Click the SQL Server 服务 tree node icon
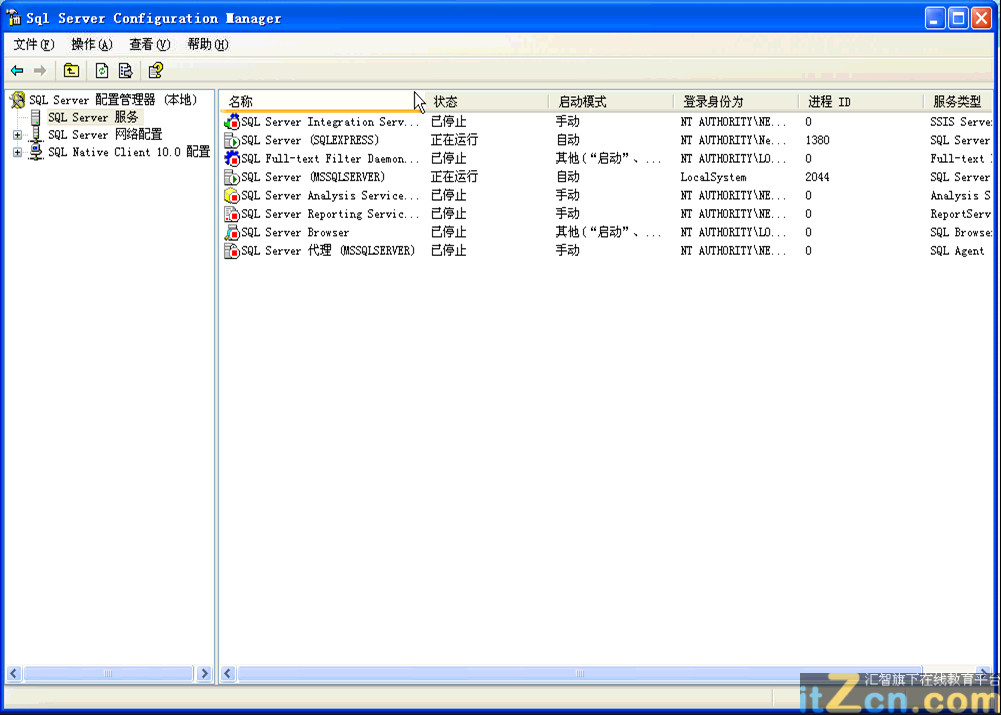This screenshot has height=715, width=1001. [x=36, y=117]
